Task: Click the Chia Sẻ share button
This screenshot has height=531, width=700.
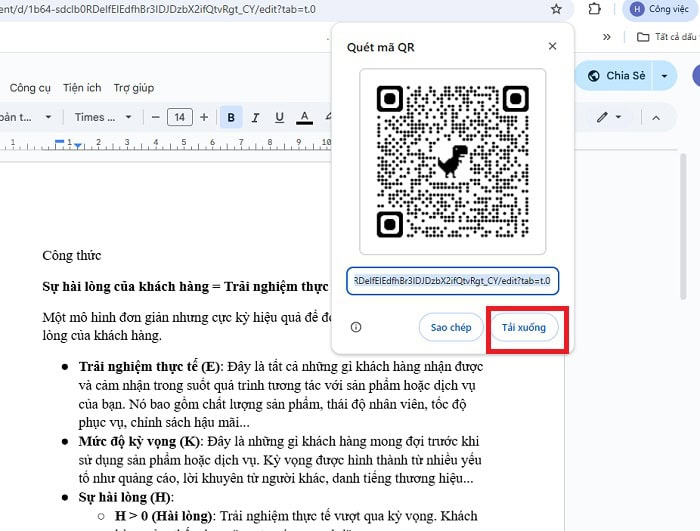Action: point(617,76)
